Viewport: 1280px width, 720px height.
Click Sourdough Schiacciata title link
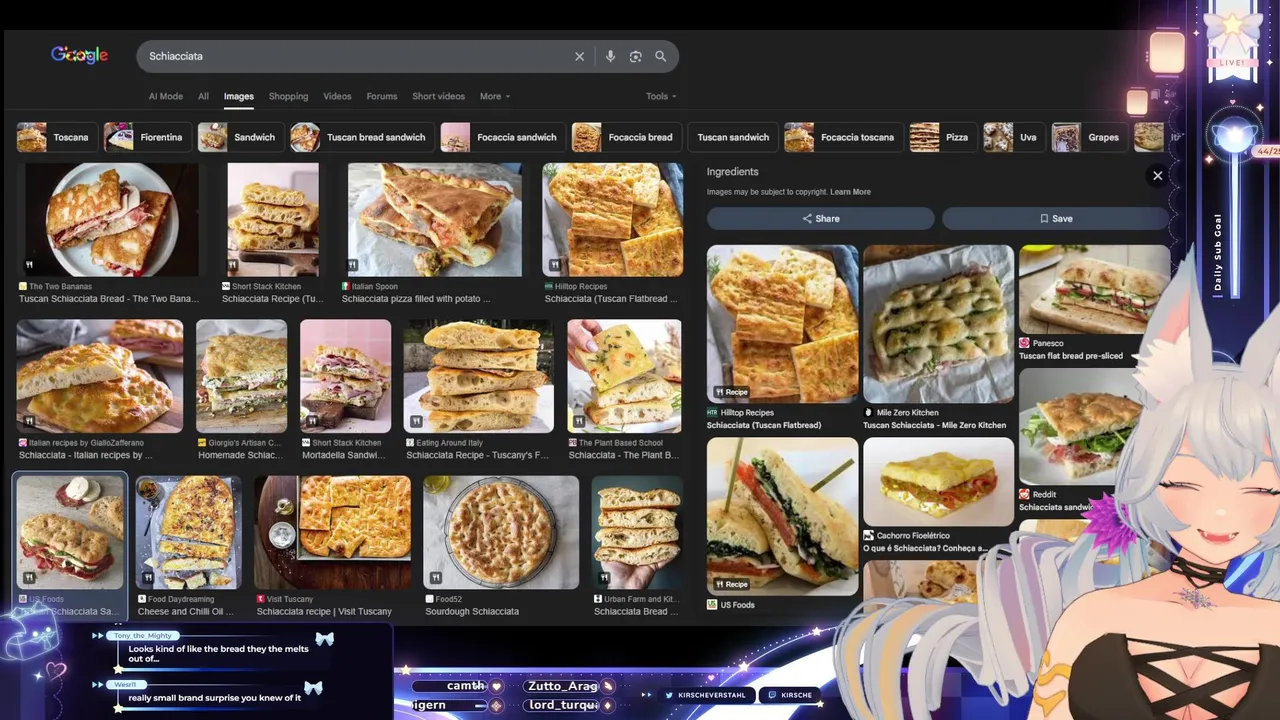coord(472,611)
